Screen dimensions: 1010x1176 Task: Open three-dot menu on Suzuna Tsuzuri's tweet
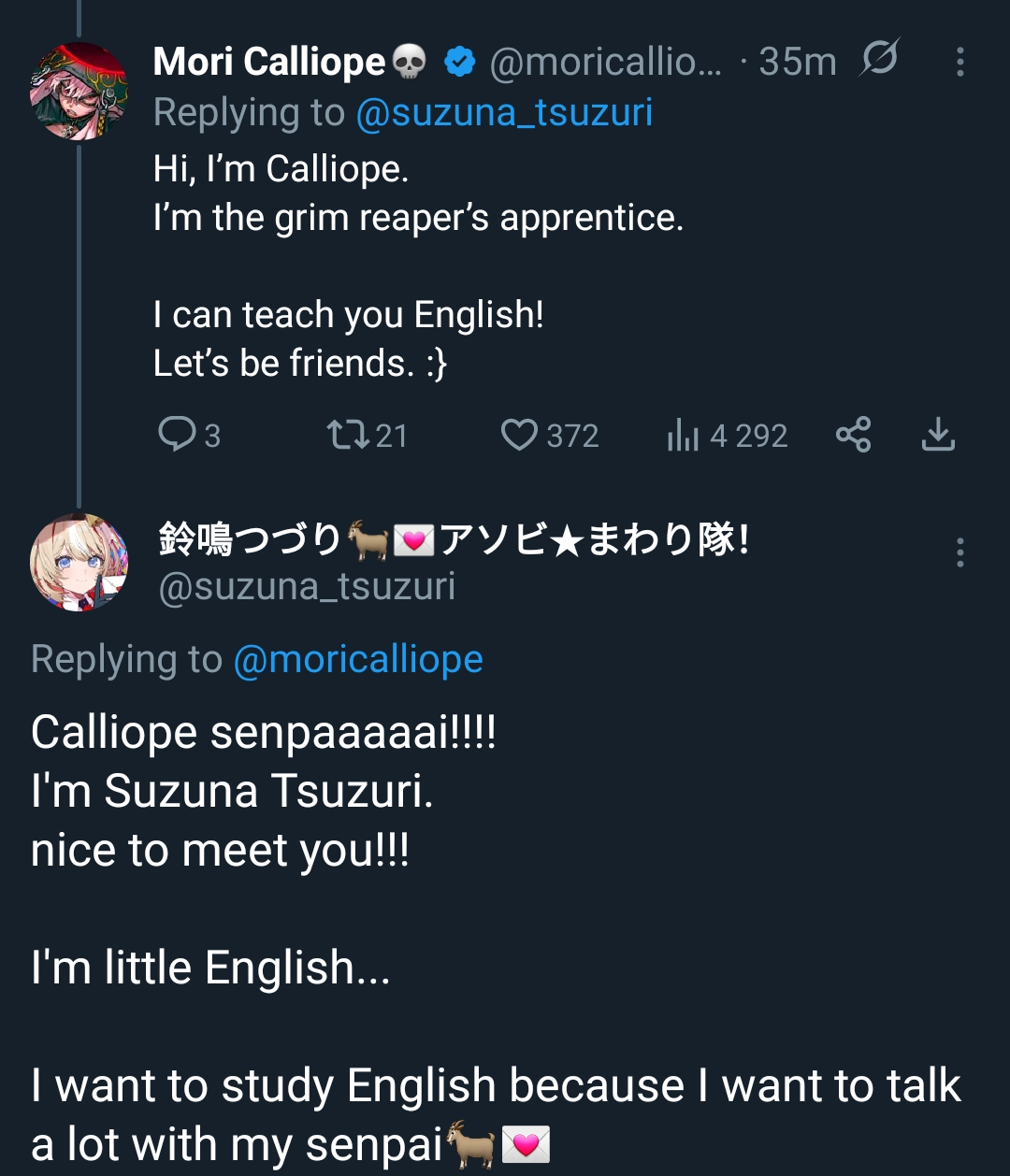tap(959, 552)
